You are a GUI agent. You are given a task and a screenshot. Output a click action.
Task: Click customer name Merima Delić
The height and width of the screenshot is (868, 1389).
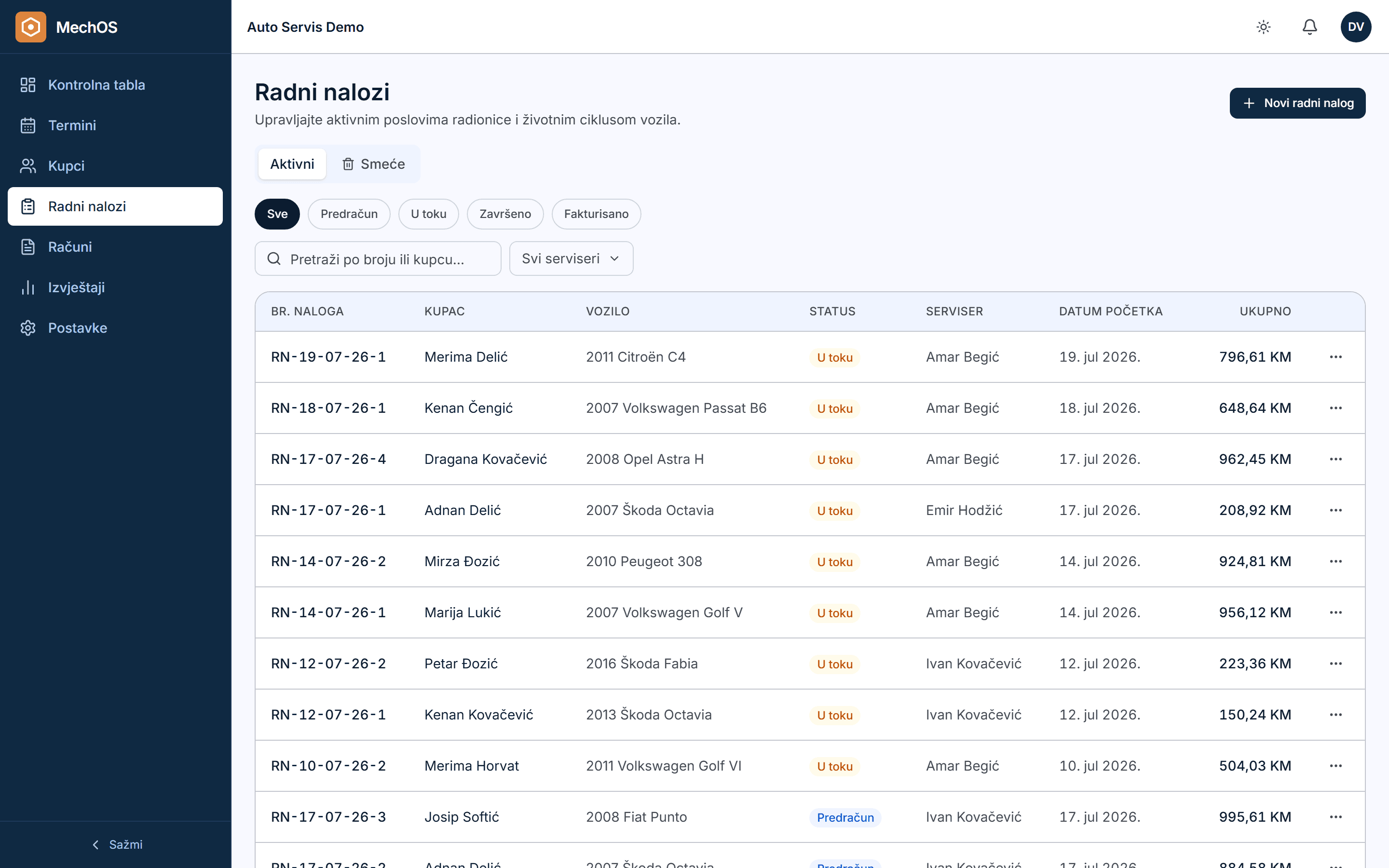tap(466, 357)
